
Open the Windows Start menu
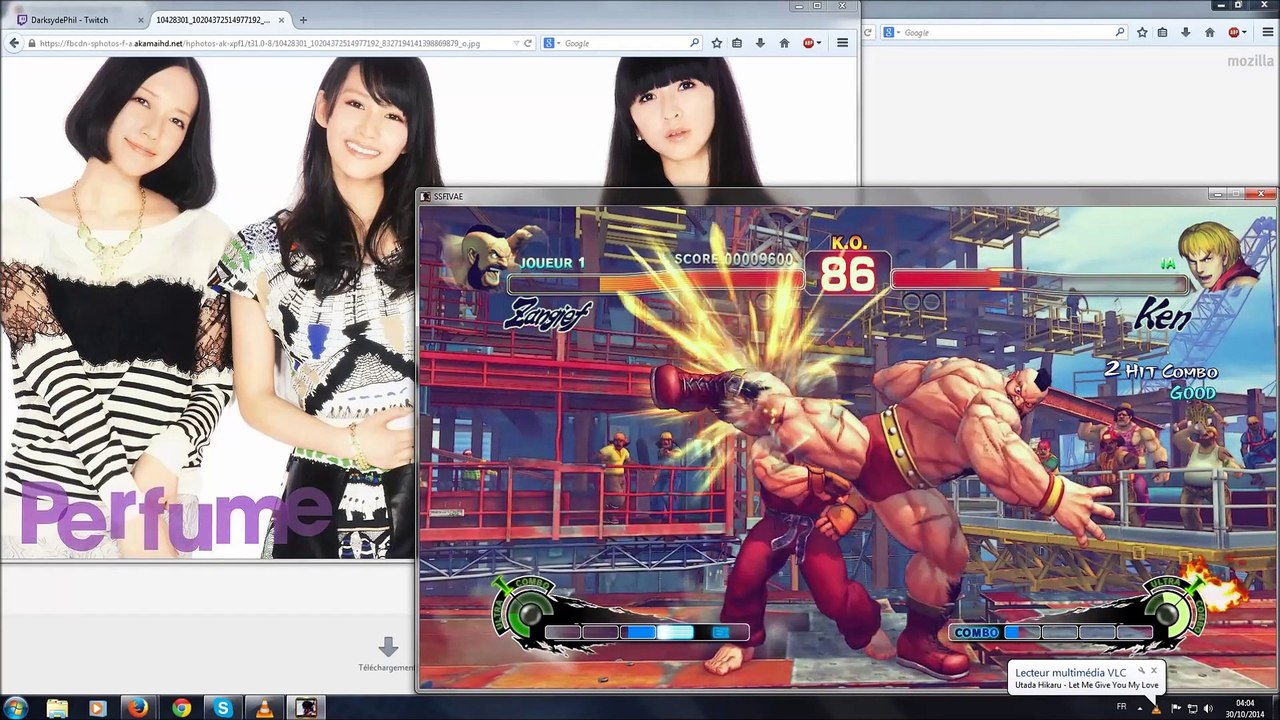pos(15,707)
